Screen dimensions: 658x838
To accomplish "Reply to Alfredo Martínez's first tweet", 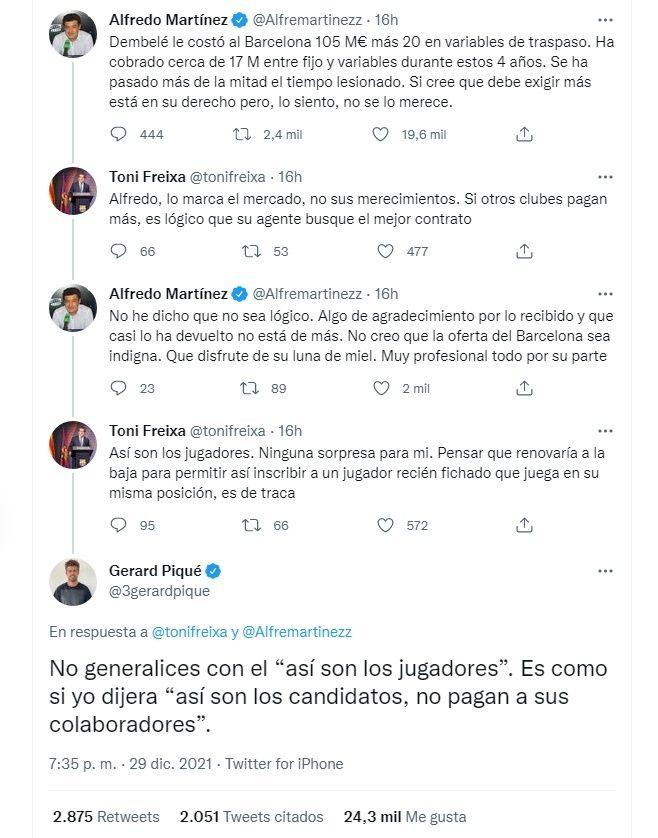I will click(x=119, y=134).
